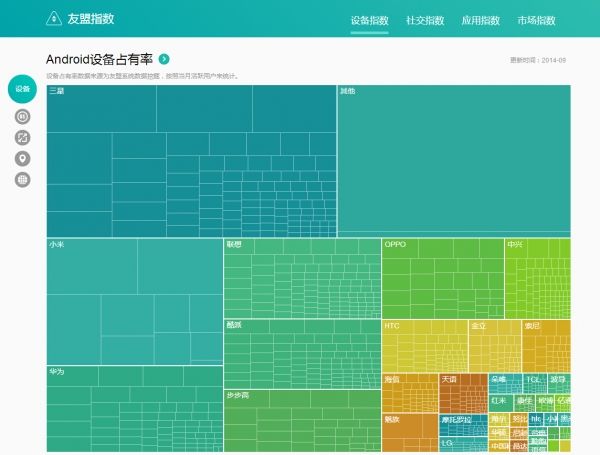Viewport: 600px width, 455px height.
Task: Select the 努比亚 treemap block
Action: click(x=519, y=420)
